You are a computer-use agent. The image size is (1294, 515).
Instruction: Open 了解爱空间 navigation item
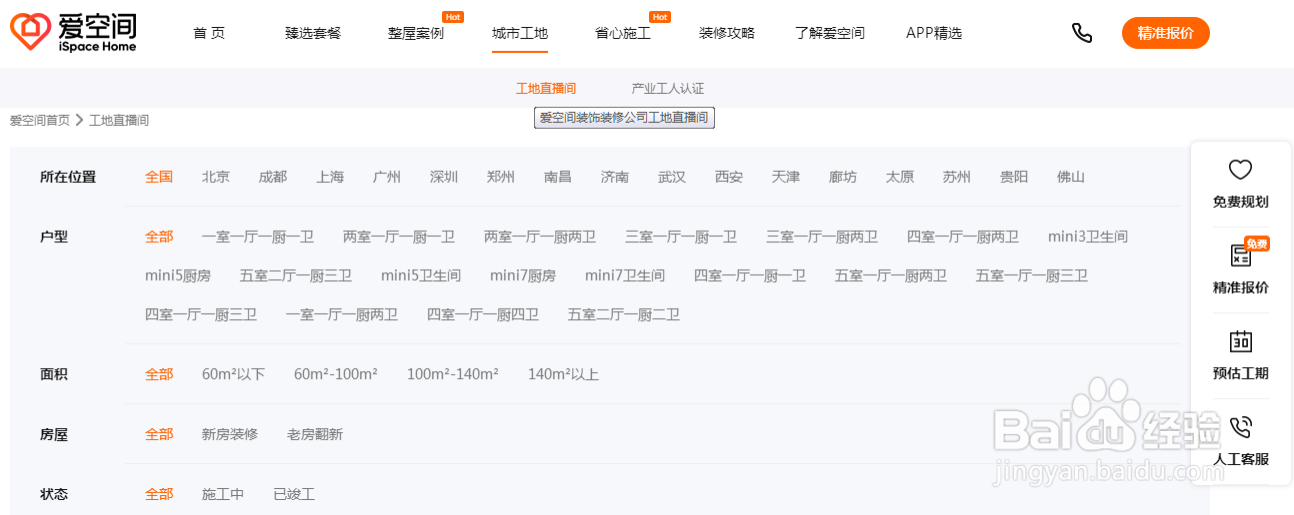pos(830,33)
